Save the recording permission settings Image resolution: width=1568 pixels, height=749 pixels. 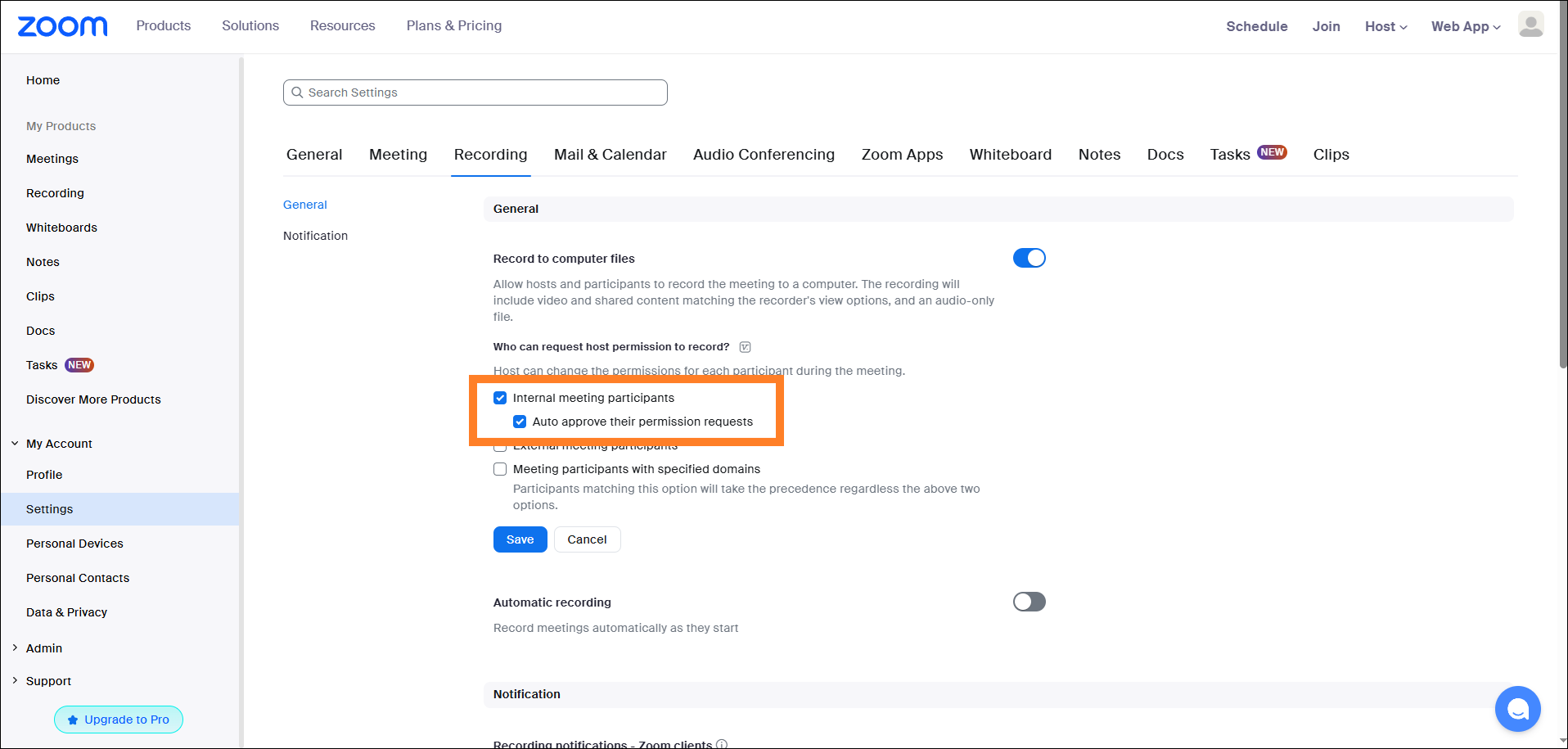tap(520, 539)
